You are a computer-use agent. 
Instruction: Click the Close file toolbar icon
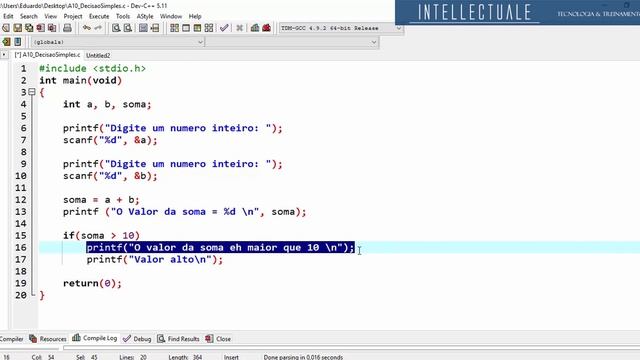pos(40,28)
